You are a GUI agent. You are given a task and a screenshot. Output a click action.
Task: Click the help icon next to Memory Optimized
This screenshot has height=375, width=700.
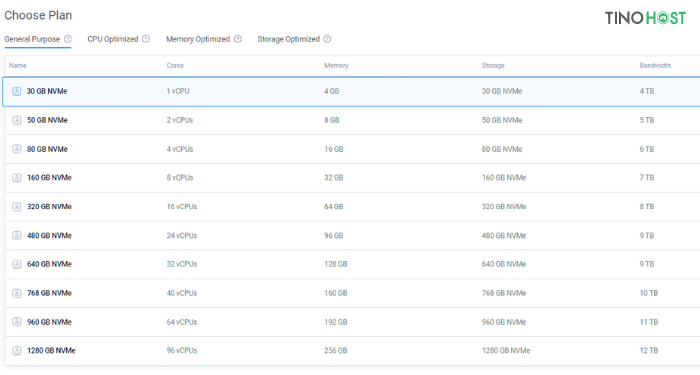click(x=238, y=39)
